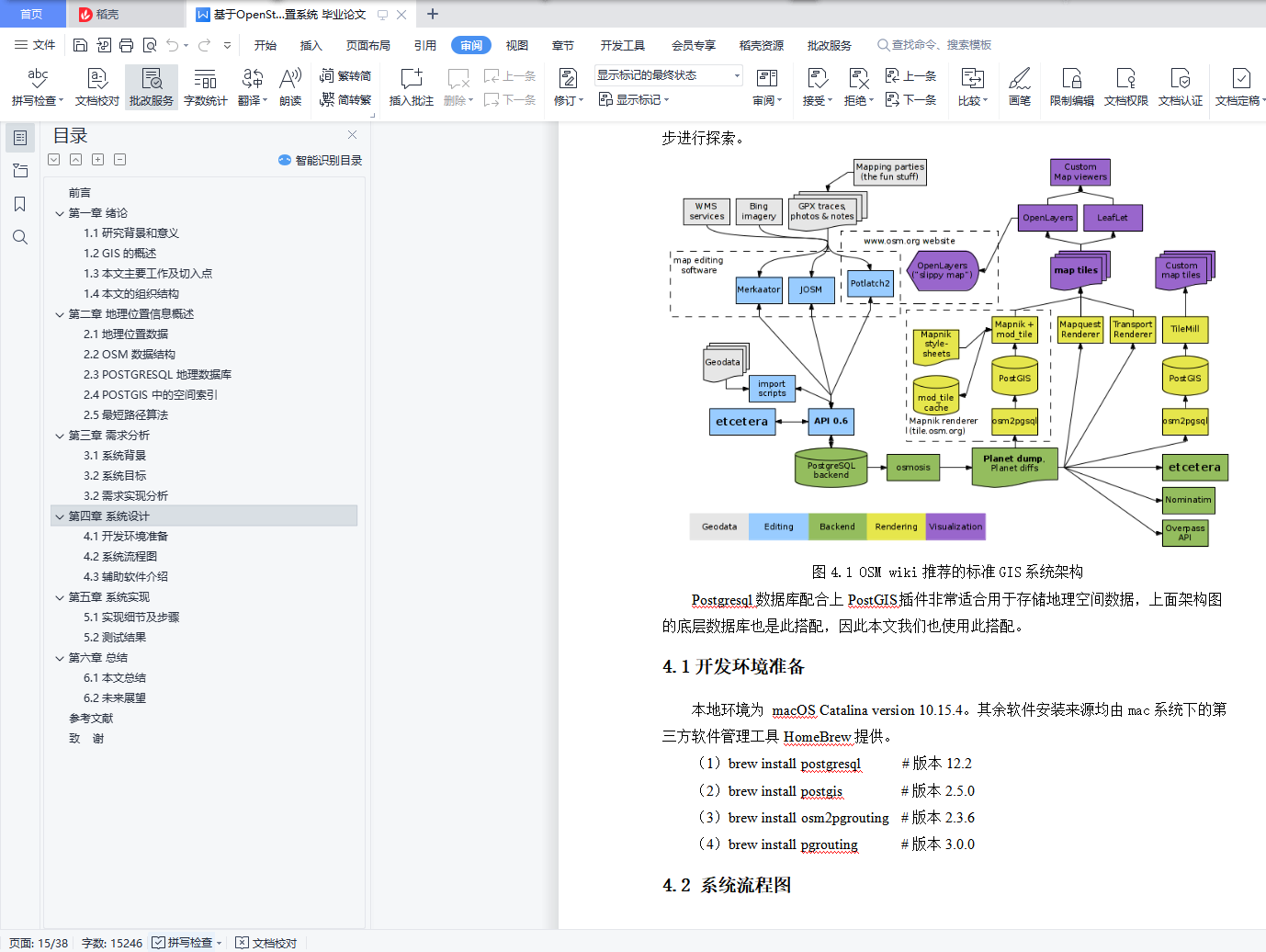The height and width of the screenshot is (952, 1266).
Task: Open restrict editing (限制编辑)
Action: 1072,87
